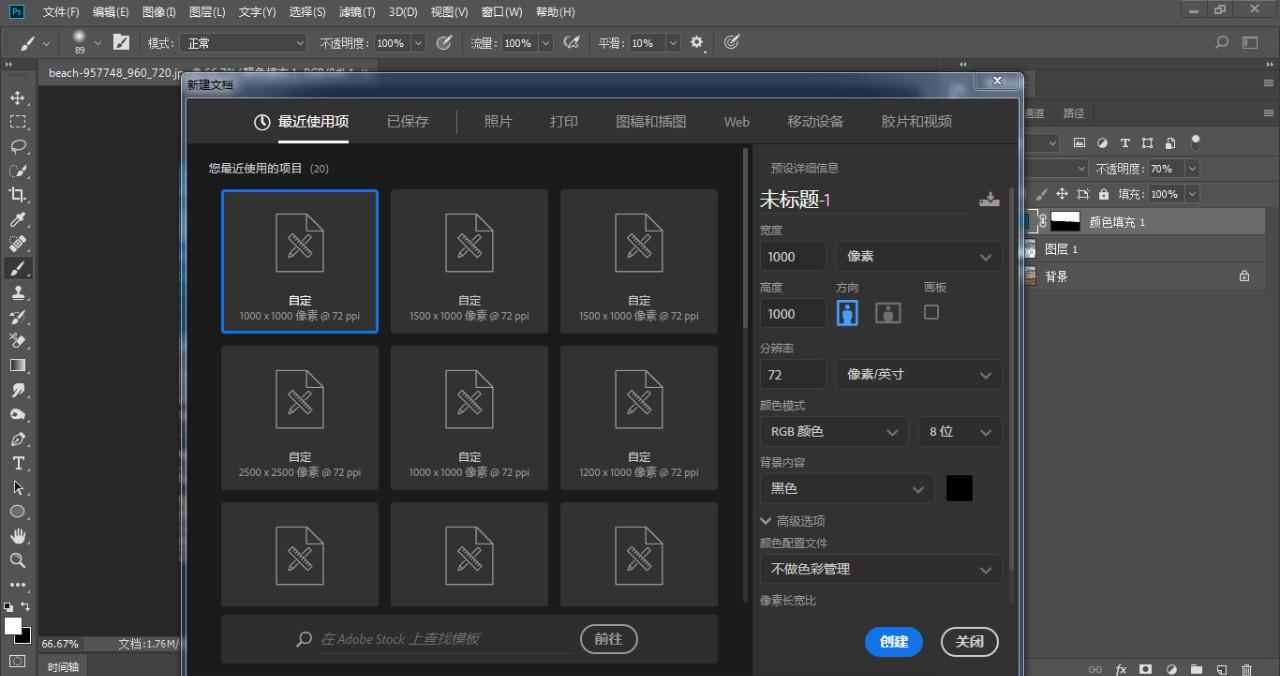Open smoothing options gear

click(697, 43)
